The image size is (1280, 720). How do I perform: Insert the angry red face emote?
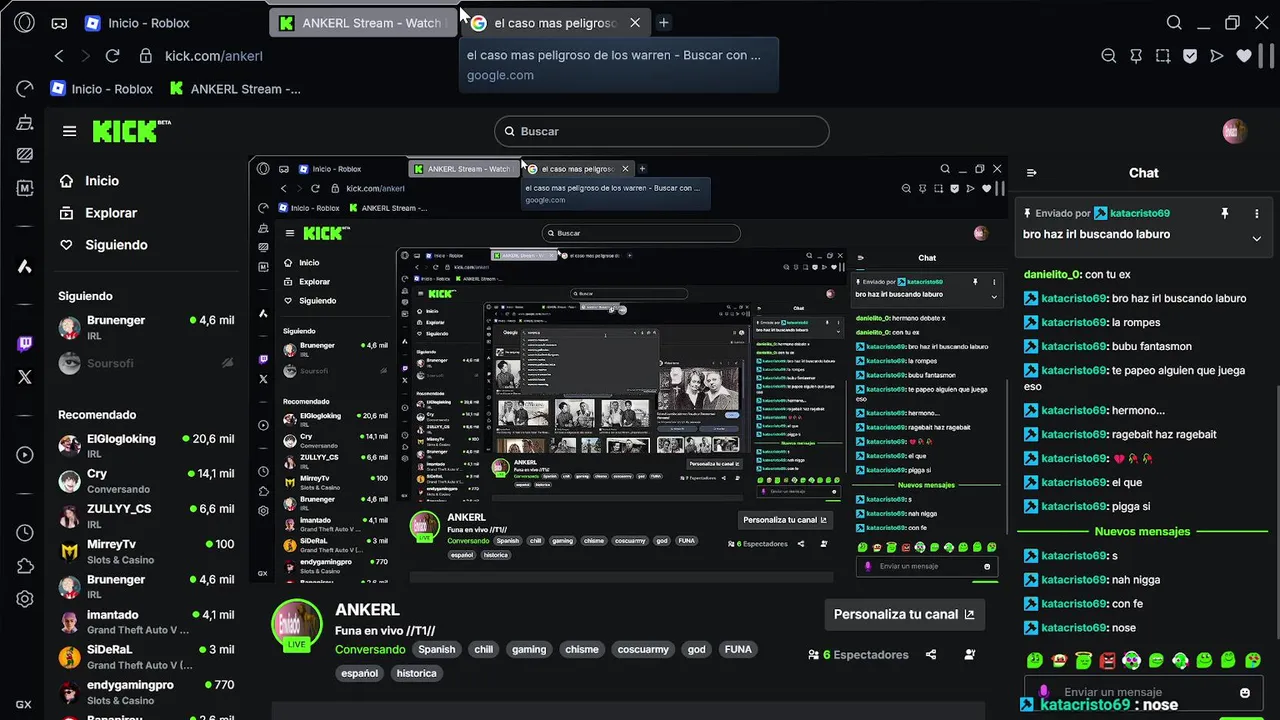(x=1107, y=660)
